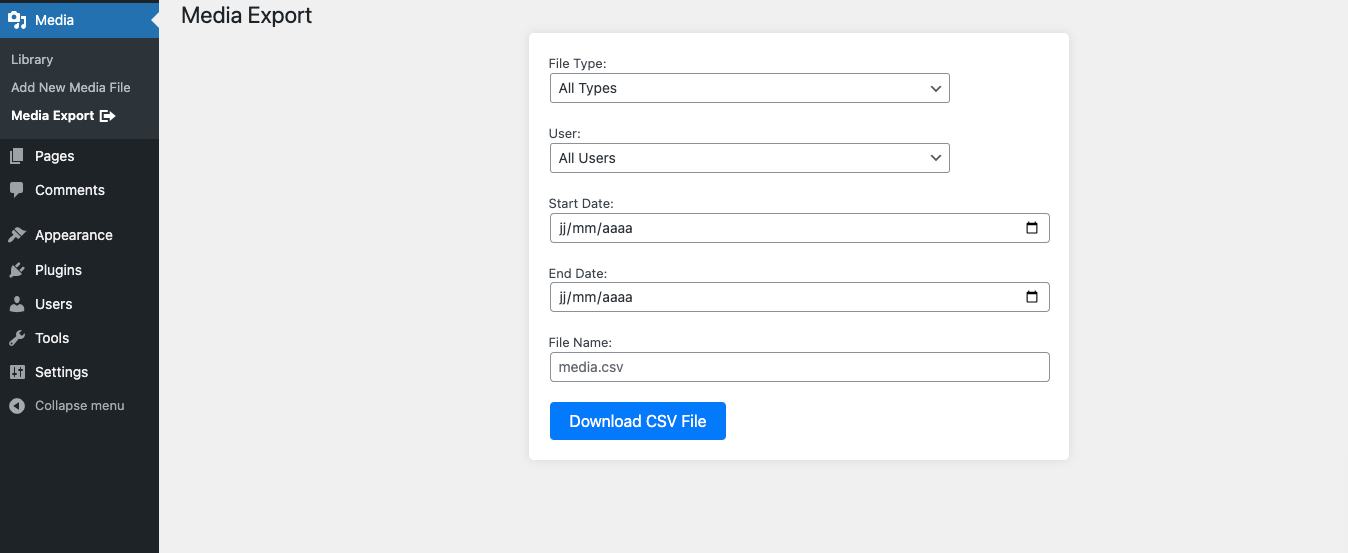
Task: Open the Start Date calendar picker
Action: point(1032,228)
